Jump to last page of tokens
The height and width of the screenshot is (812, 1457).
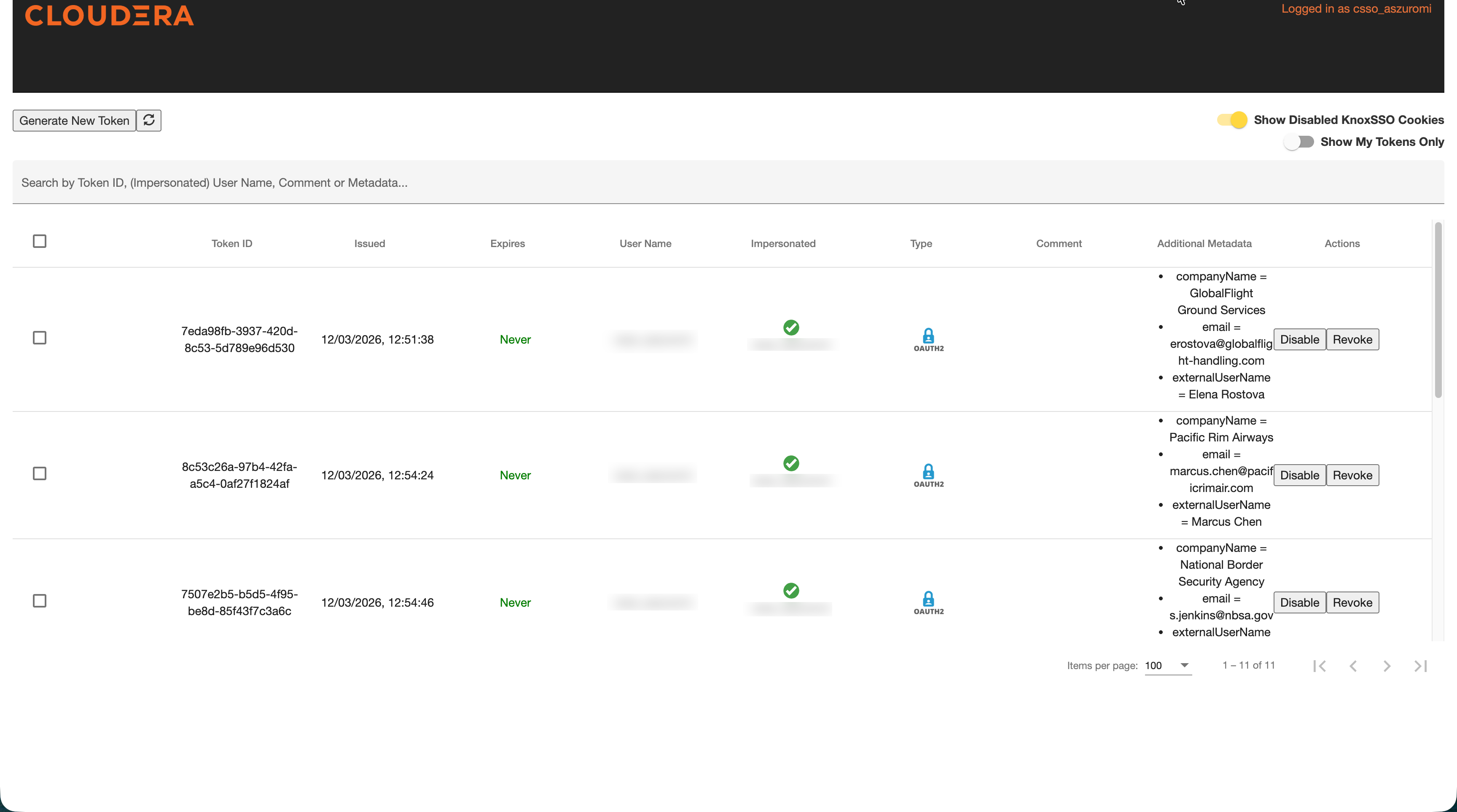pyautogui.click(x=1420, y=666)
